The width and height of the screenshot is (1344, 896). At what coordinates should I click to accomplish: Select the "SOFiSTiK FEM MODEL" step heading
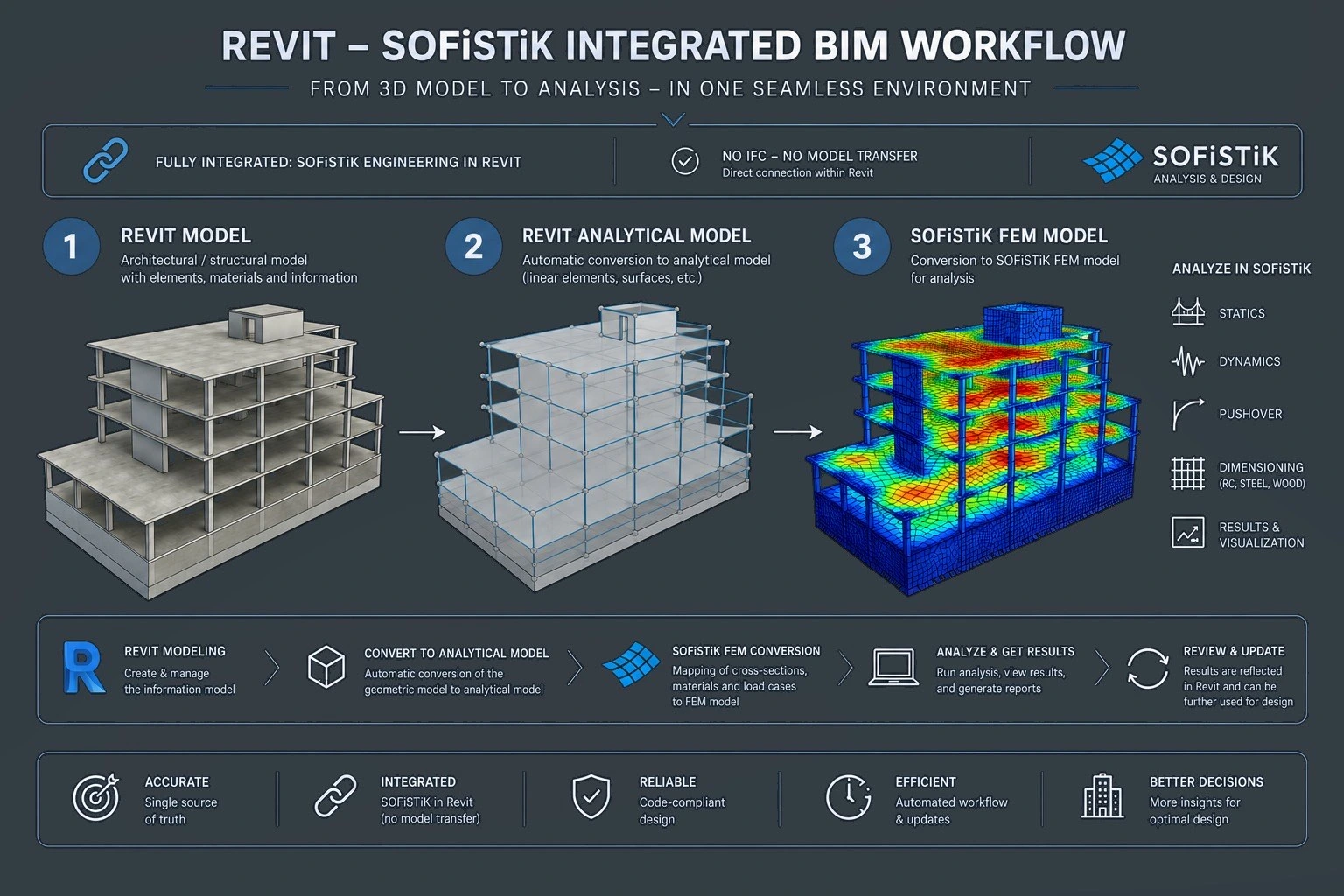[1009, 235]
